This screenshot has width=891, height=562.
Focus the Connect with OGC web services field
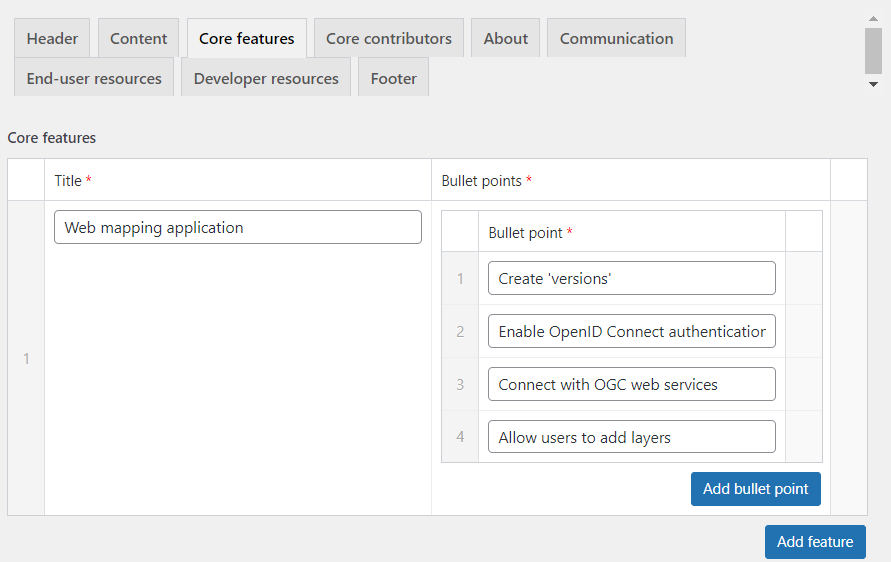coord(631,384)
